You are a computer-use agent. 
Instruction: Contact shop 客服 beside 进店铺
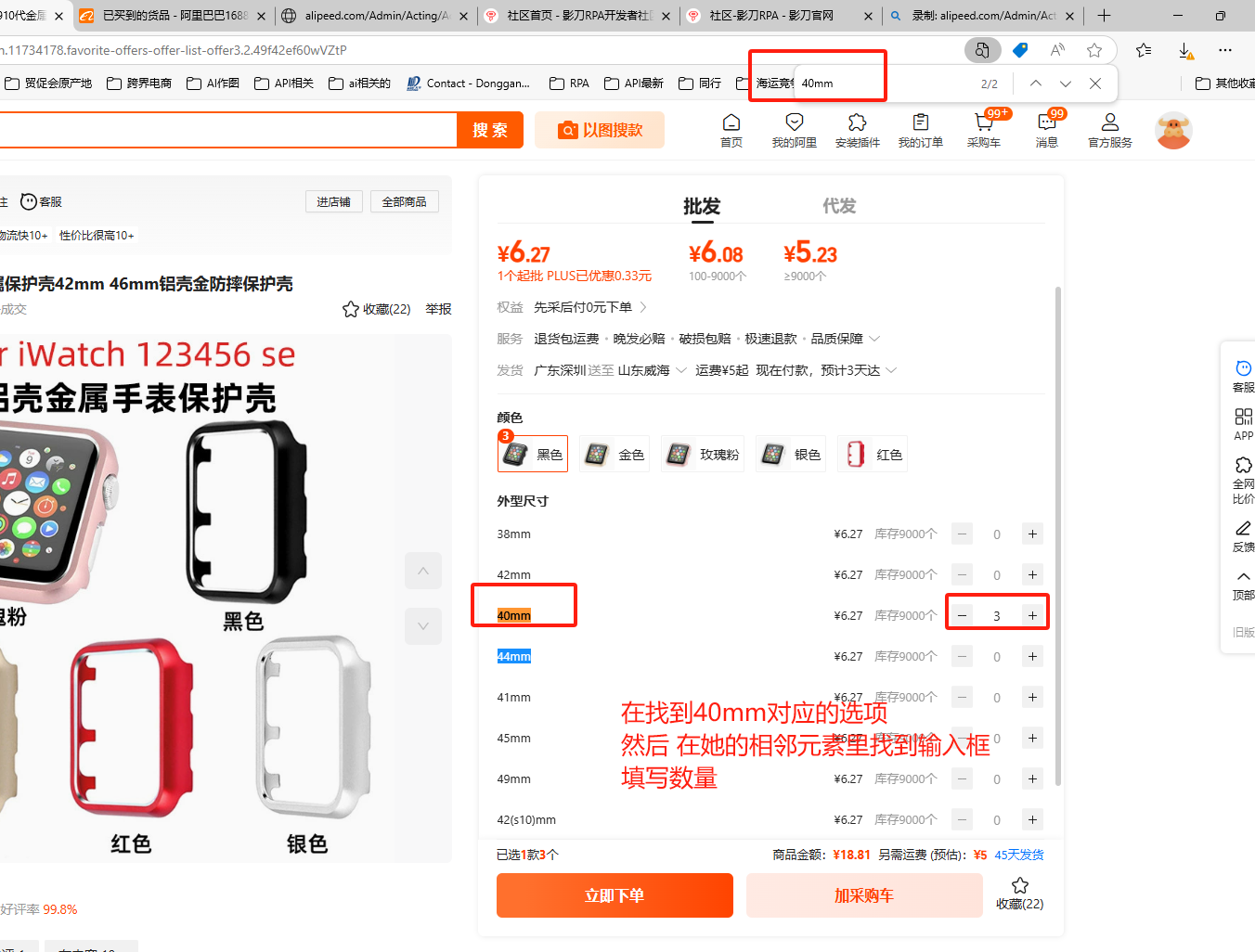click(x=42, y=201)
